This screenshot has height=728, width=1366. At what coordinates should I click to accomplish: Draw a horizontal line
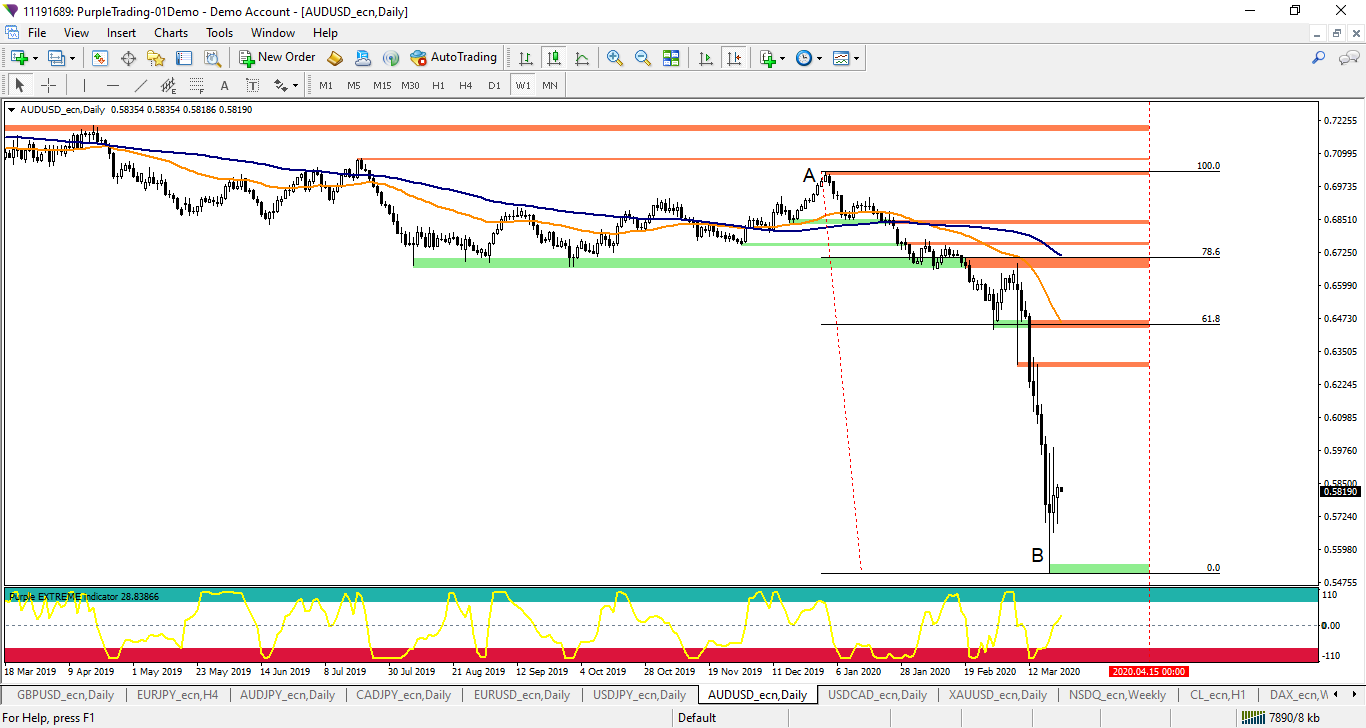point(112,85)
